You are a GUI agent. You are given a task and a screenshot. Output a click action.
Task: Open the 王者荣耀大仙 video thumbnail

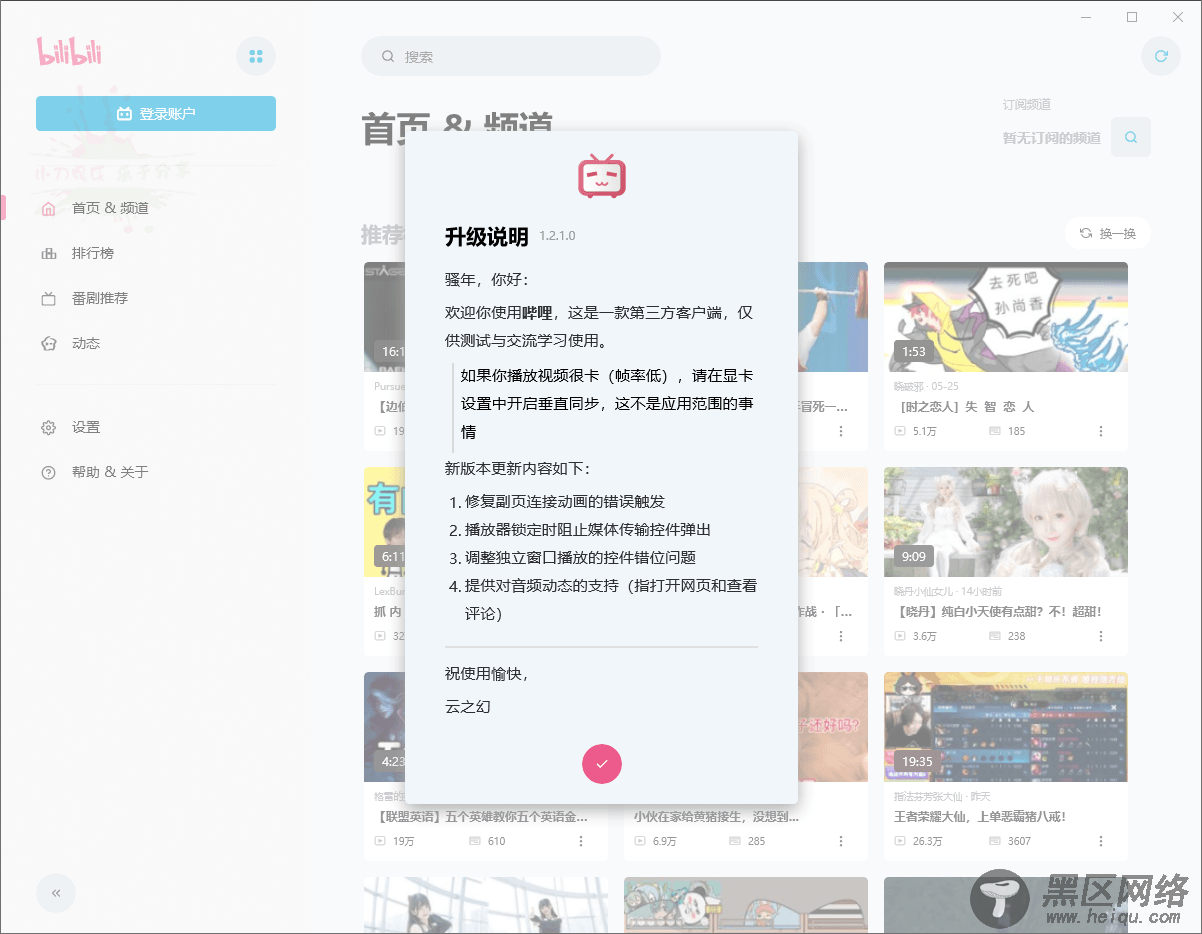[x=1006, y=727]
